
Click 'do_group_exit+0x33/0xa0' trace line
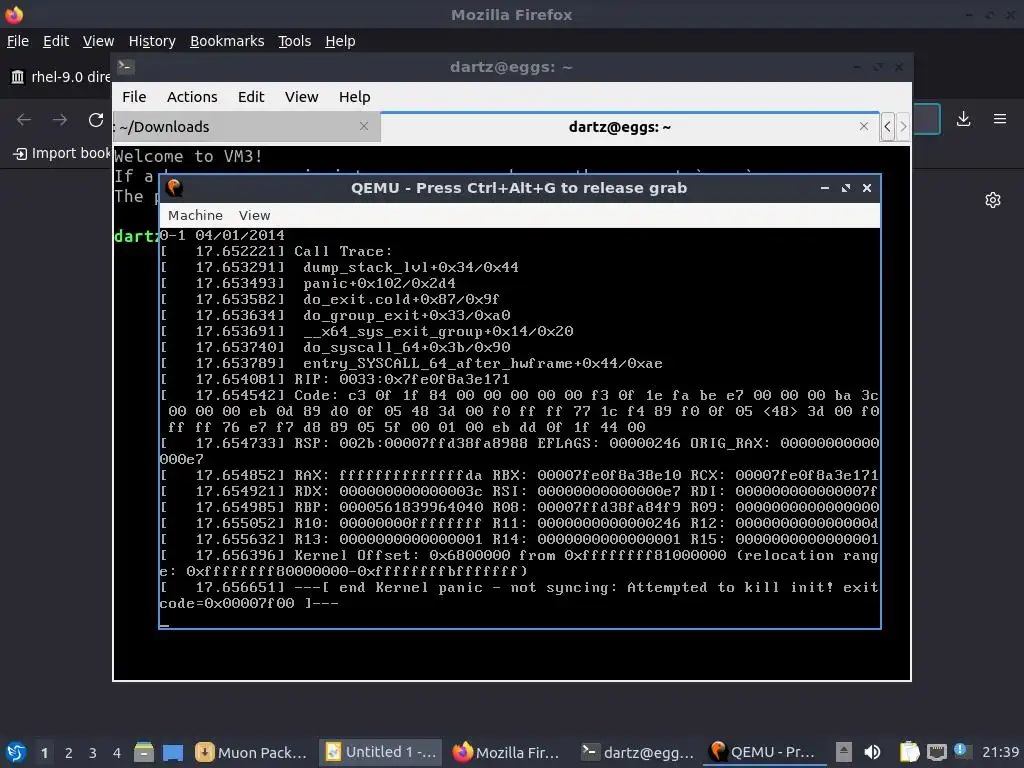tap(406, 315)
